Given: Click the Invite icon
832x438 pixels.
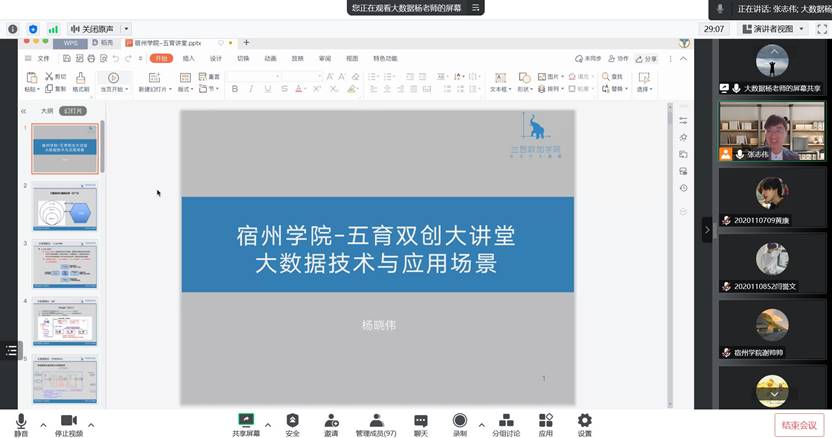Looking at the screenshot, I should point(331,422).
